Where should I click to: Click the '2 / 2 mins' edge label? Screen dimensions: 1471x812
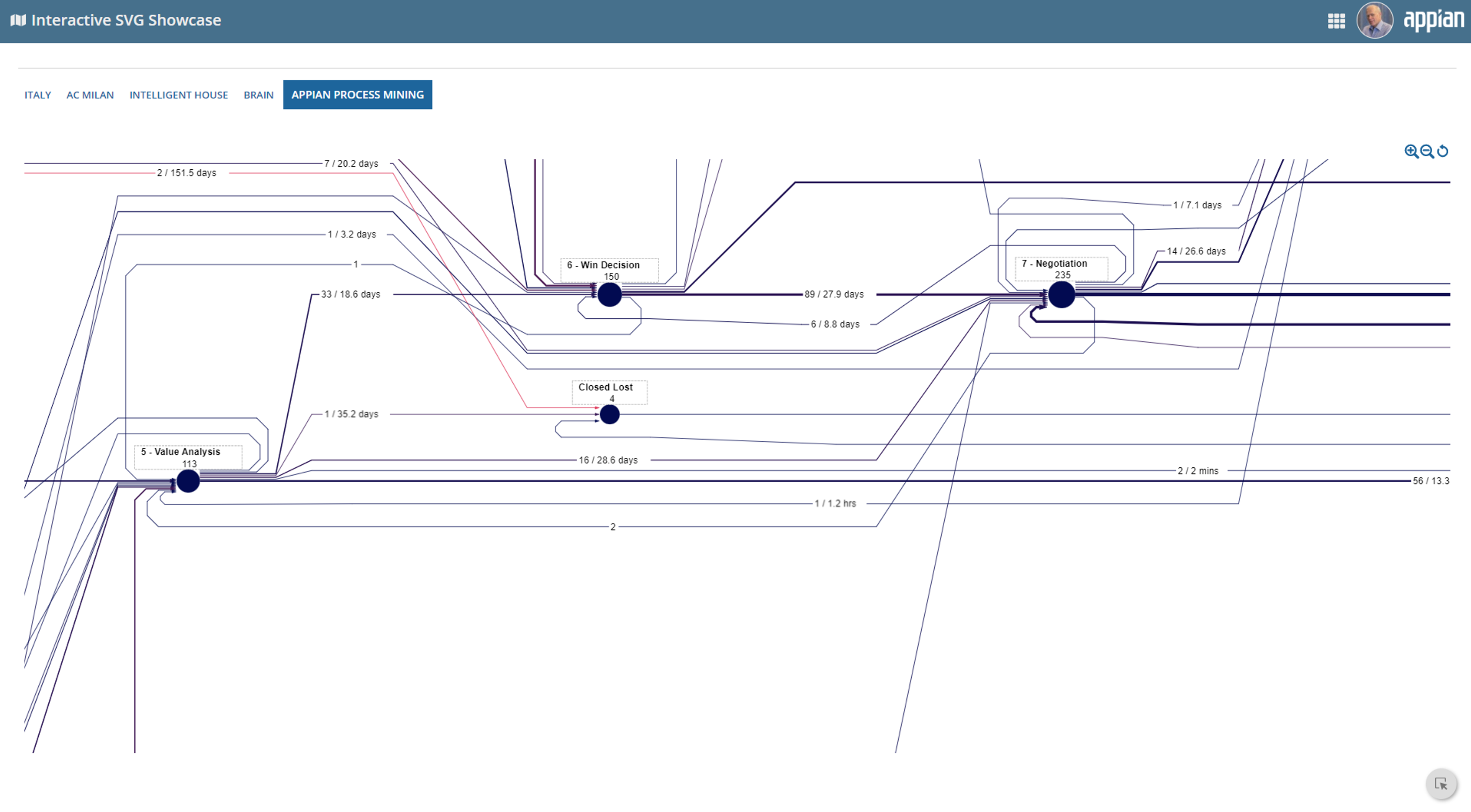click(1198, 471)
